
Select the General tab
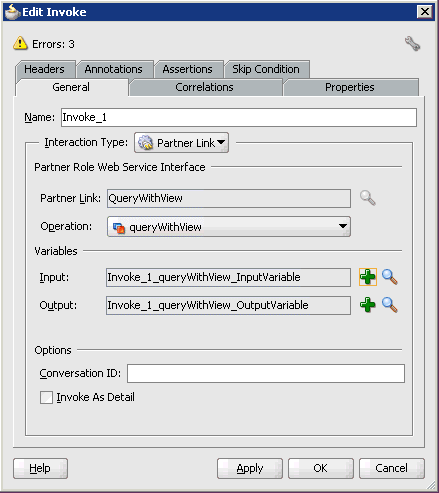[x=71, y=87]
